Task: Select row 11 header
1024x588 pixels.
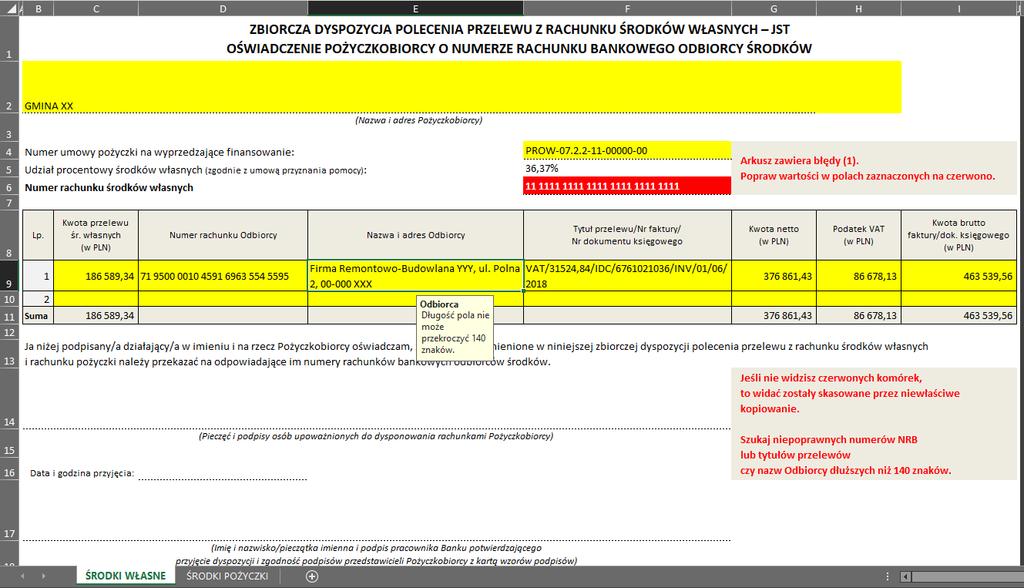Action: (x=10, y=316)
